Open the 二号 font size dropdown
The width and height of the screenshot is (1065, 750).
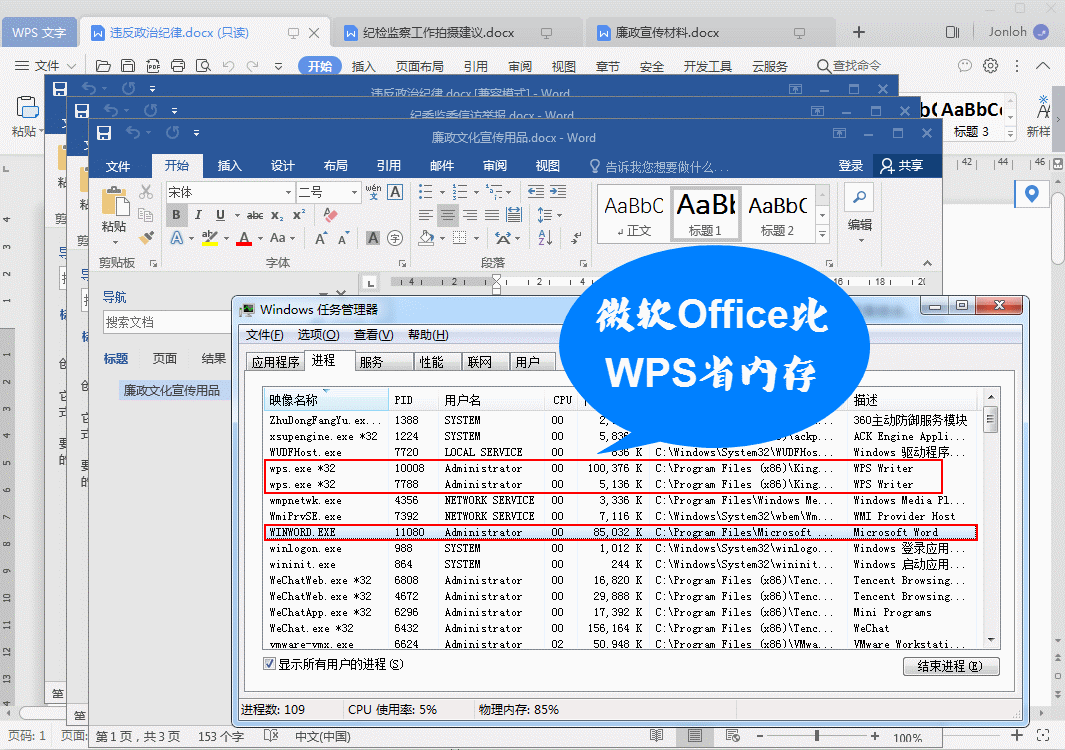click(x=354, y=193)
